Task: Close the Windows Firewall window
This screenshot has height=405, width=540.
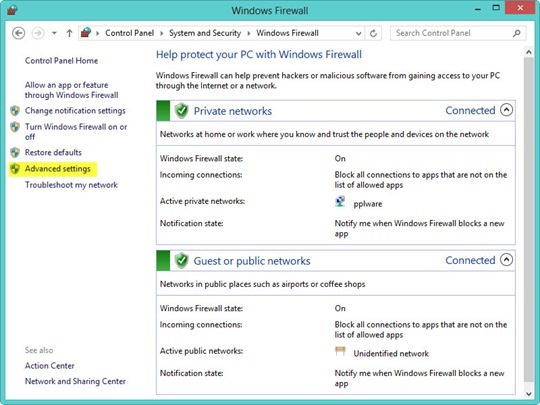Action: 520,8
